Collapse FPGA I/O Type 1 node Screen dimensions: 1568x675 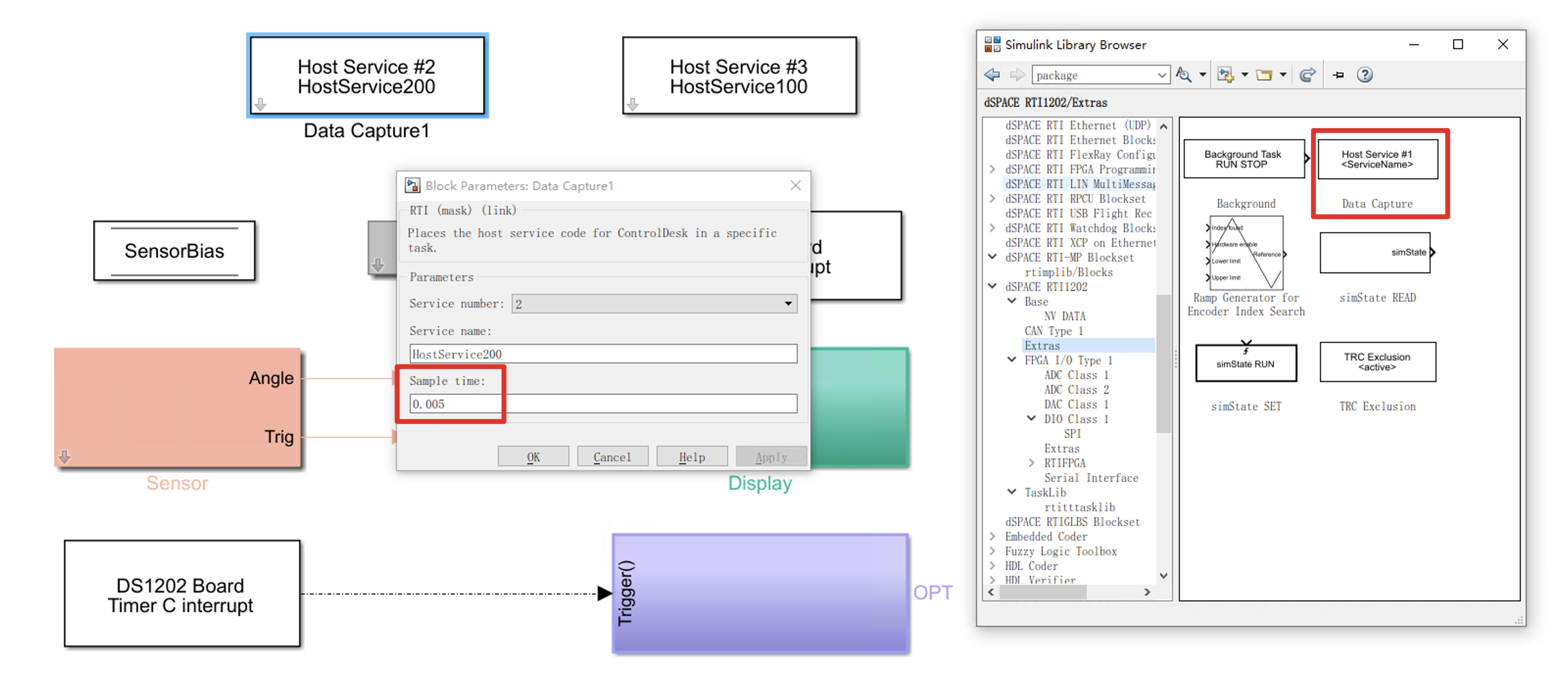pos(1012,360)
